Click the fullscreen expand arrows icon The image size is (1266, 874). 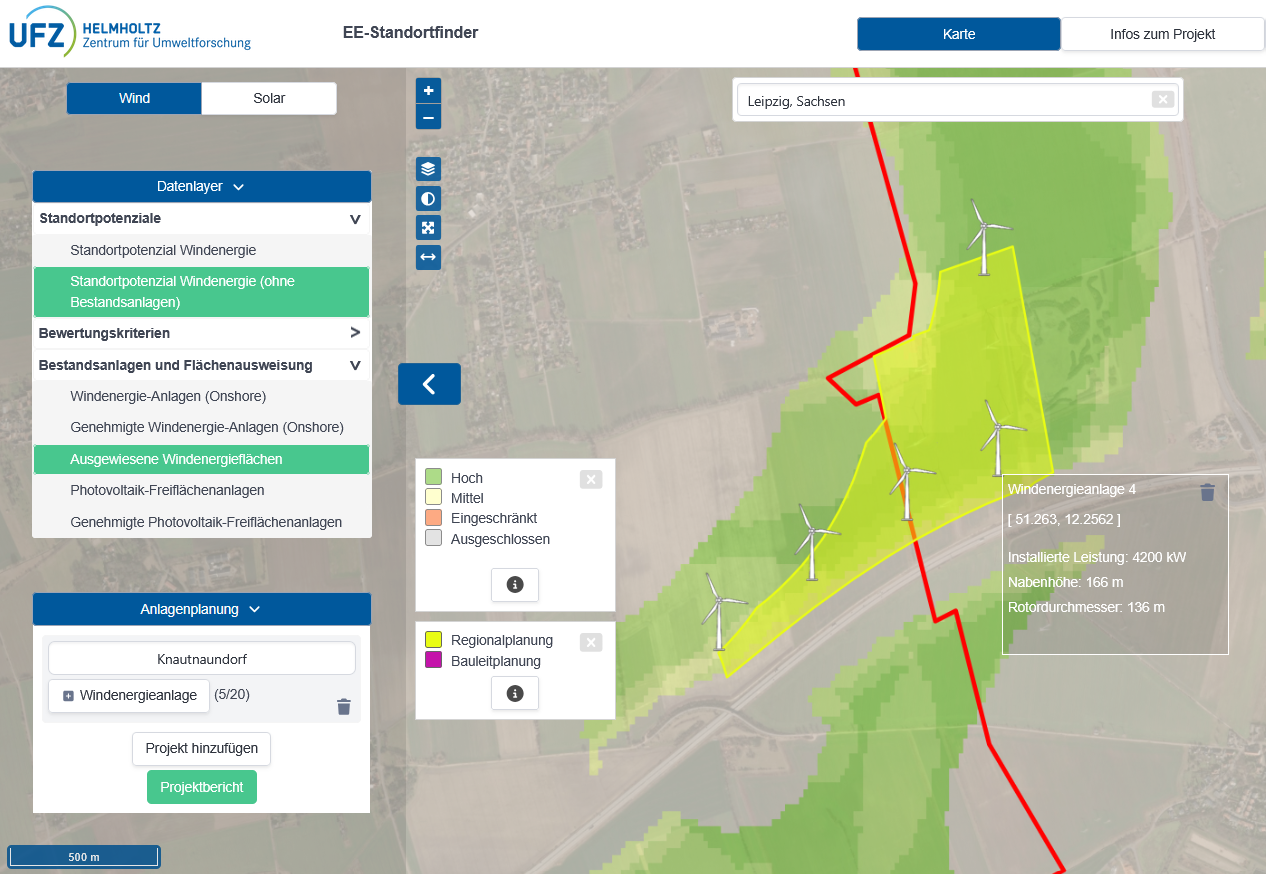point(428,228)
